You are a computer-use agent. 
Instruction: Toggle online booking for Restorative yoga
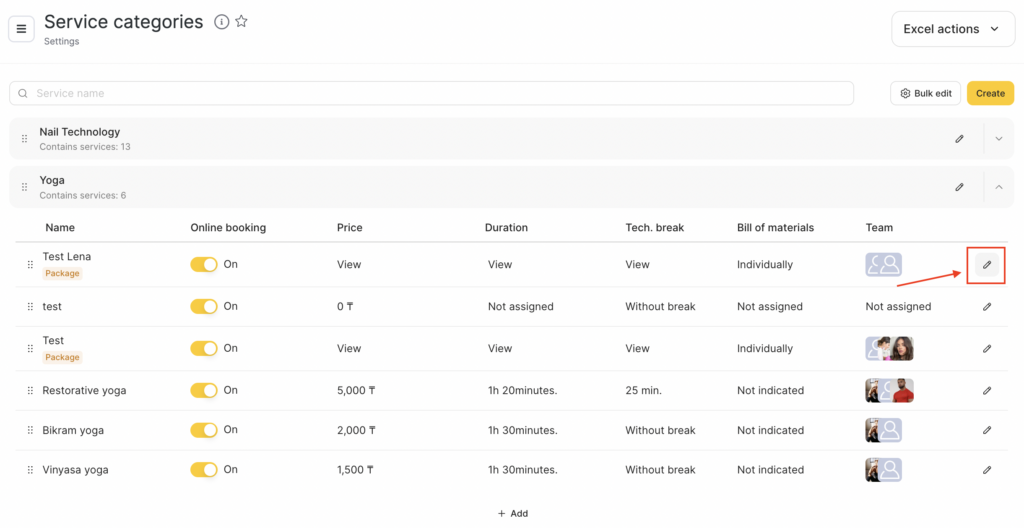coord(204,391)
